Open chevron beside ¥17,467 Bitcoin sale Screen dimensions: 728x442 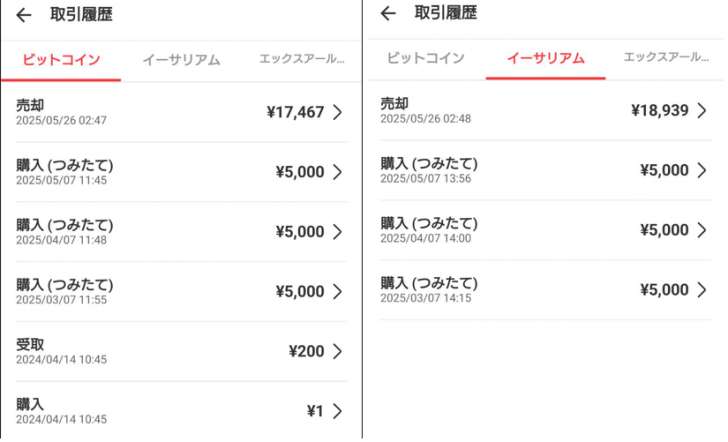point(338,112)
